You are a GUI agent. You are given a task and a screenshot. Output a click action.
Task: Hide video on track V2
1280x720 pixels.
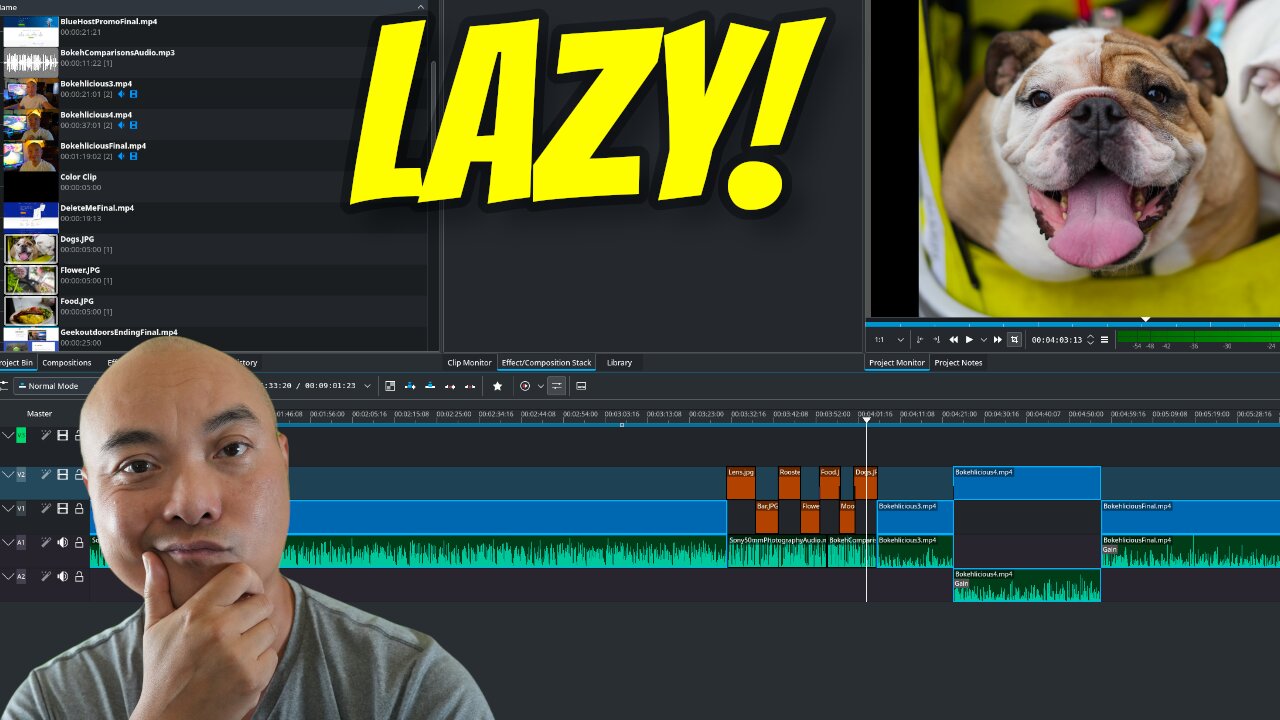coord(62,474)
